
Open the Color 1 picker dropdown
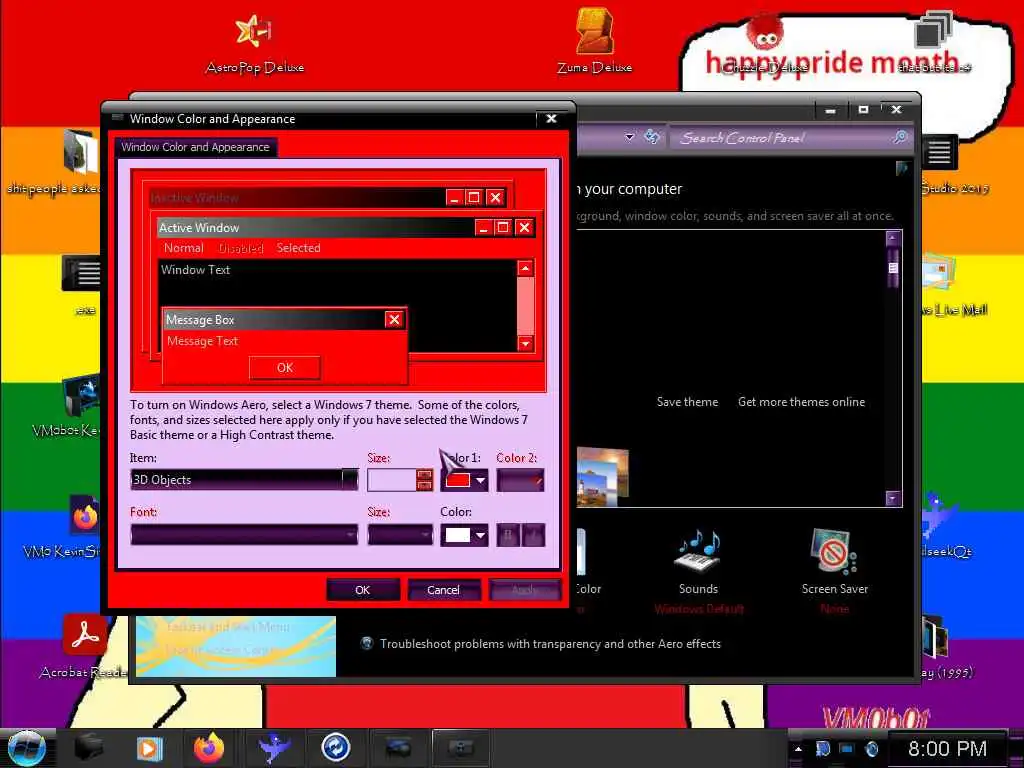tap(464, 480)
